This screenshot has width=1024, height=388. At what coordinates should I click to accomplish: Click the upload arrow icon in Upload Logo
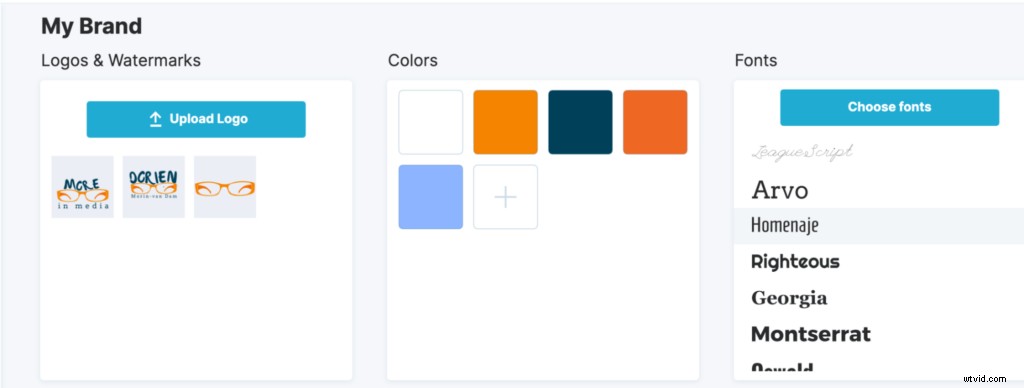(155, 119)
